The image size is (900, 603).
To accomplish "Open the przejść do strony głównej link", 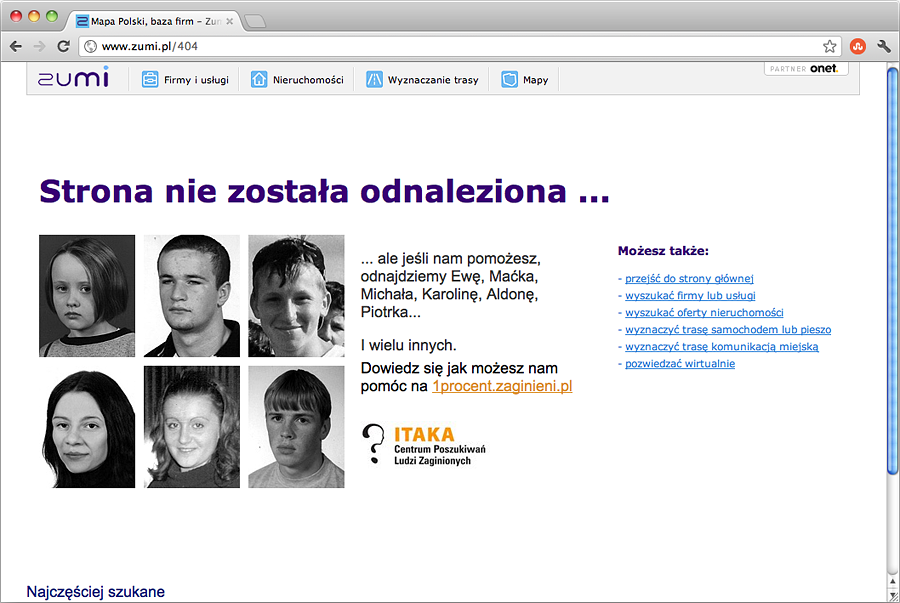I will point(689,278).
